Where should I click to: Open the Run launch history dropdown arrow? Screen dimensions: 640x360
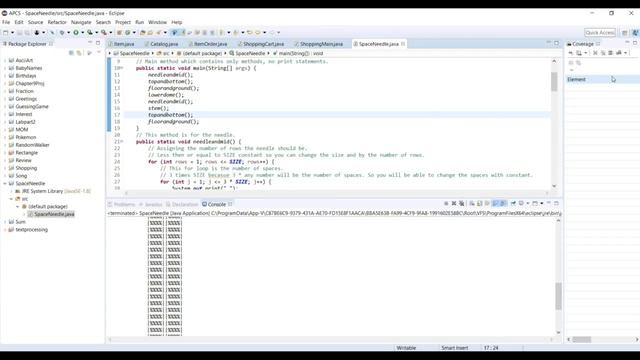(82, 33)
